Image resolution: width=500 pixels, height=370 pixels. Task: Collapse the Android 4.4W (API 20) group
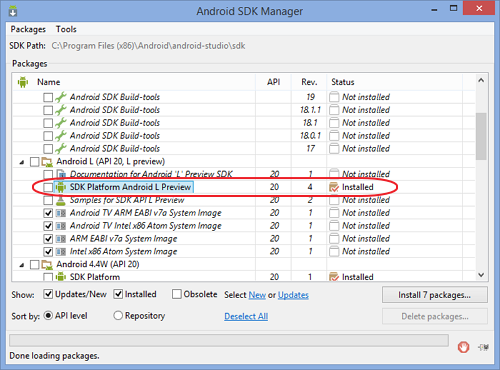click(x=22, y=265)
